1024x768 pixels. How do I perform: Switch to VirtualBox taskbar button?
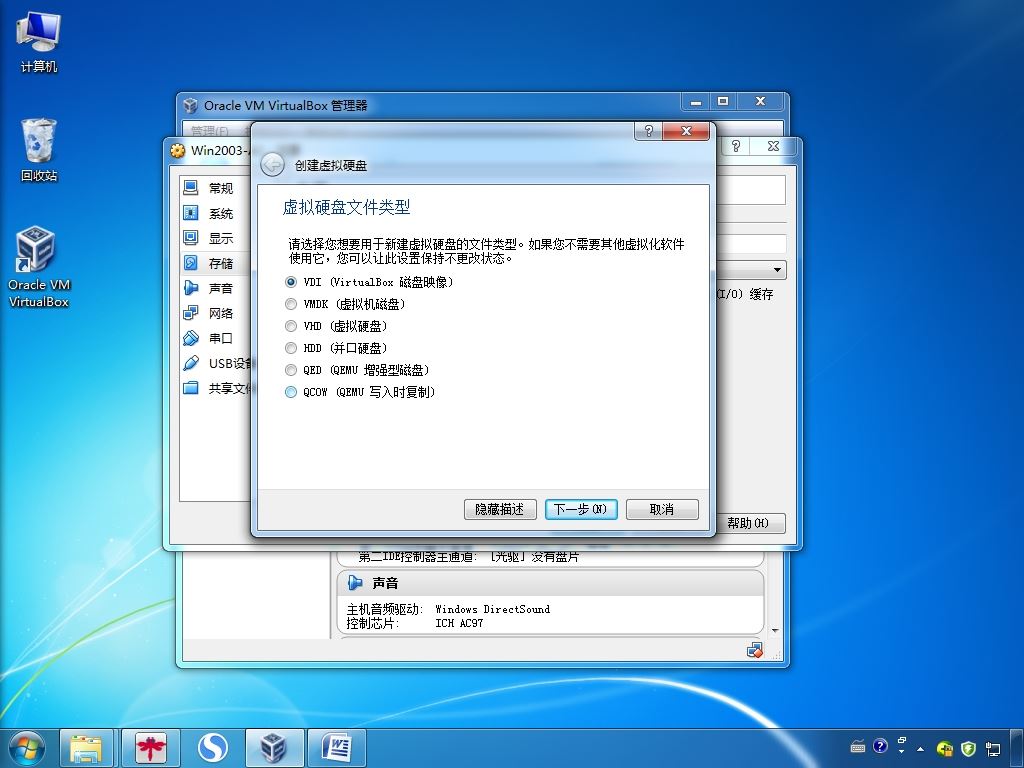(274, 748)
